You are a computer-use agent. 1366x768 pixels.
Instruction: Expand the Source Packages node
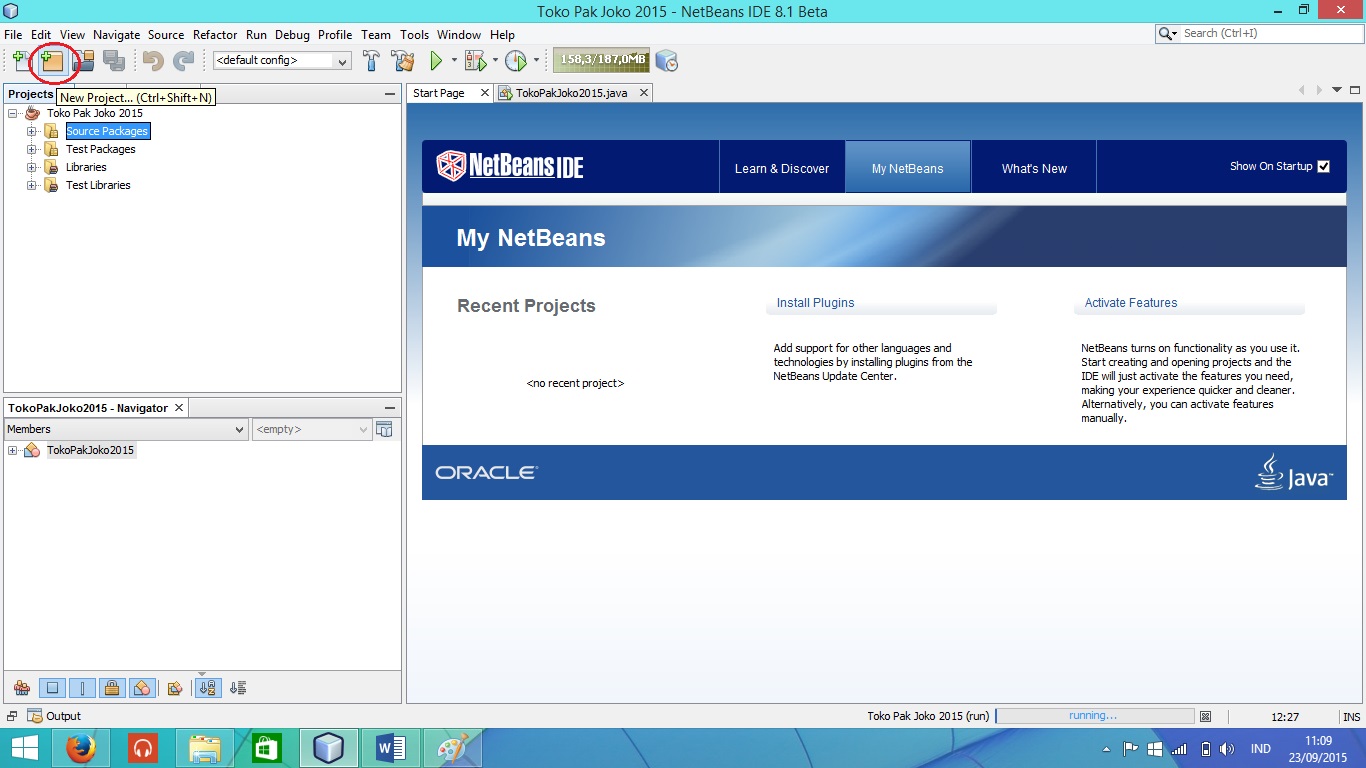point(32,131)
